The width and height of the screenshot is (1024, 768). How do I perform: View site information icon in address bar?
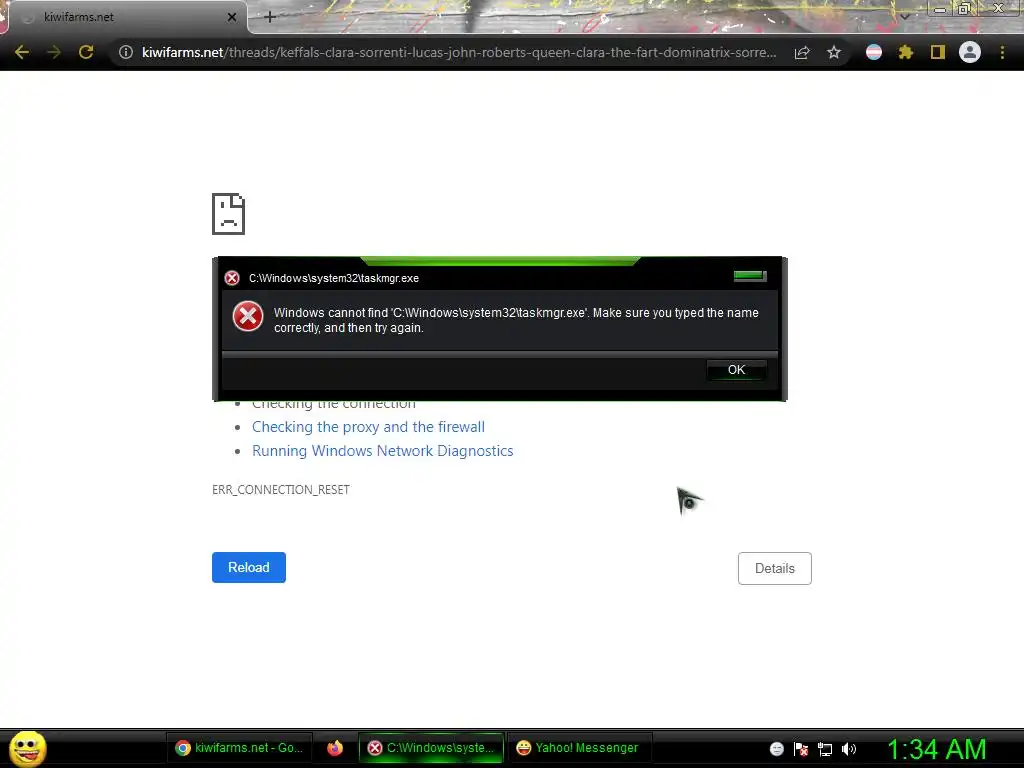(125, 52)
